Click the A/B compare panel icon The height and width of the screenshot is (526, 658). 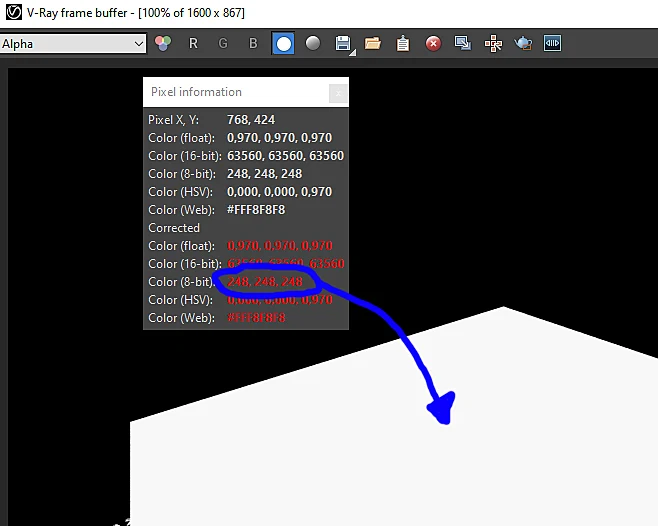tap(552, 43)
